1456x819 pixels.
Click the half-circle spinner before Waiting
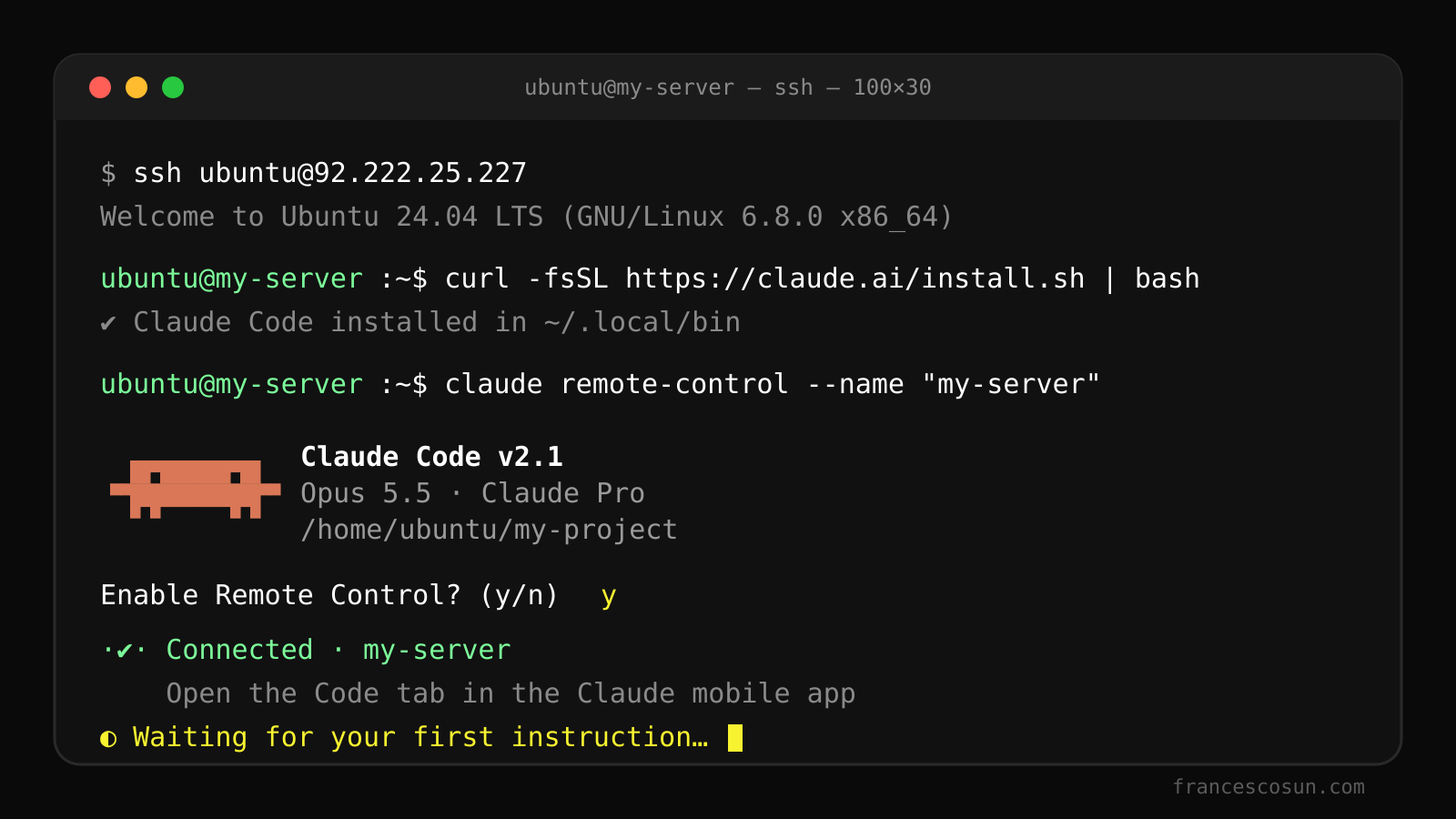[108, 738]
